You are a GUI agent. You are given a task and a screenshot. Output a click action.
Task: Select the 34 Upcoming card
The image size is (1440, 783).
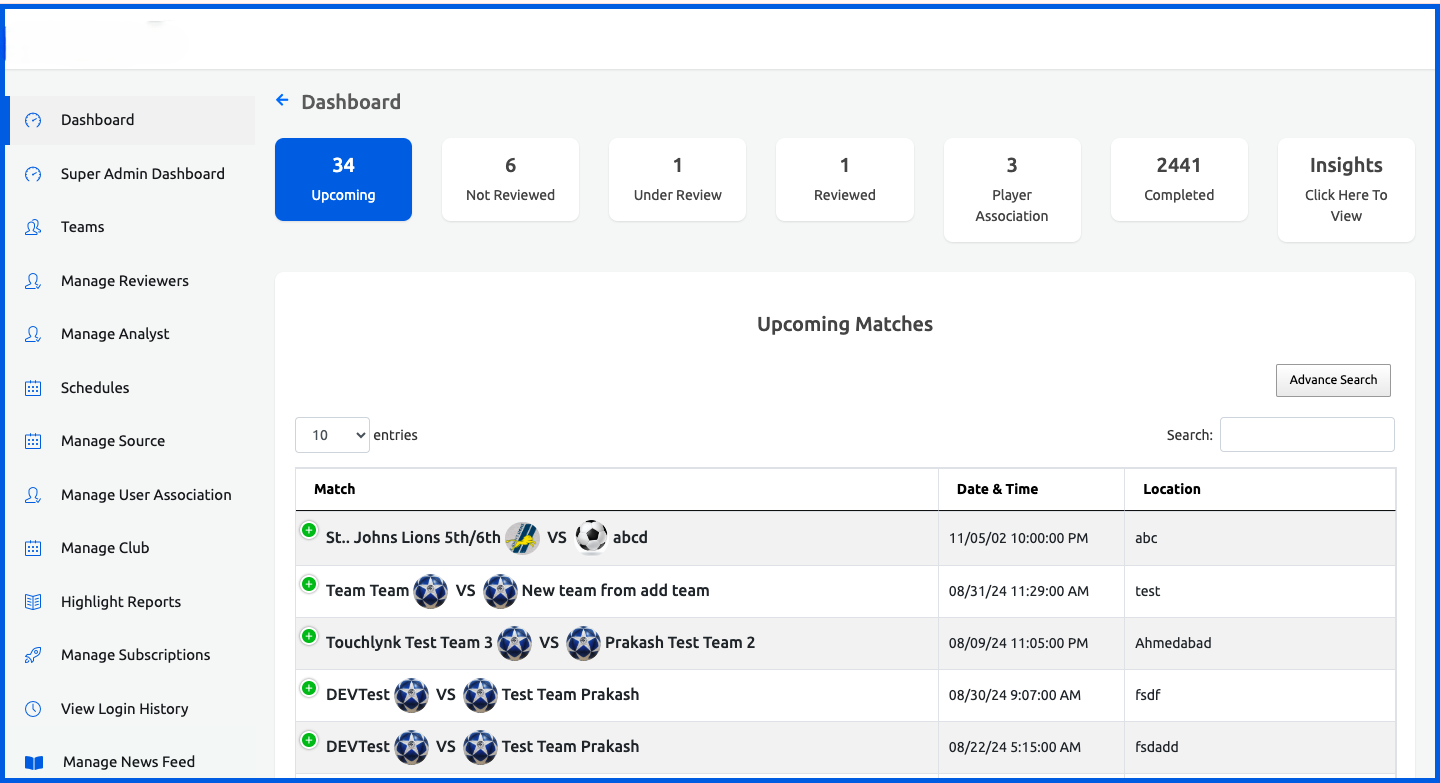(343, 179)
